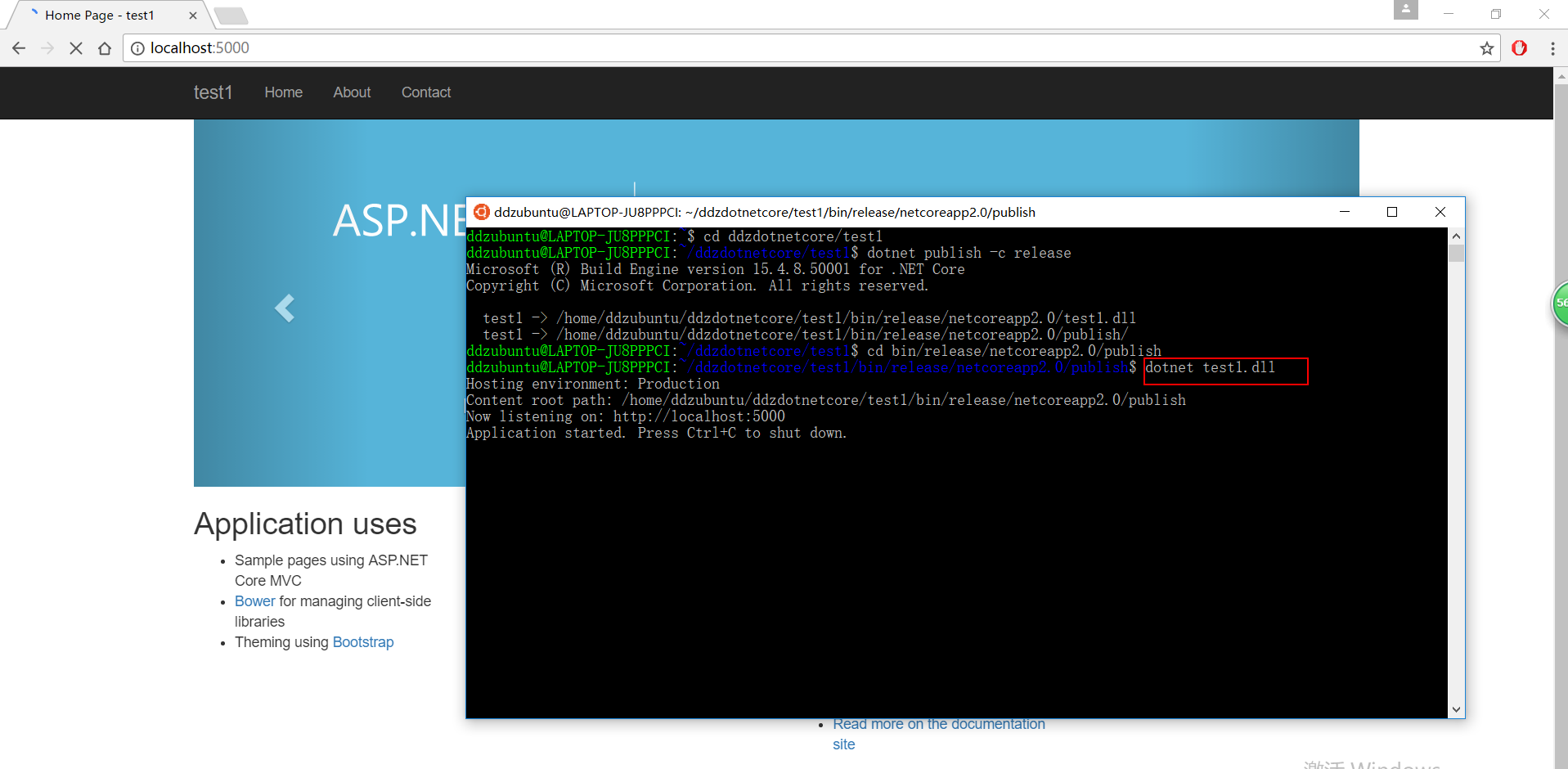The image size is (1568, 769).
Task: Close the Ubuntu terminal window
Action: pyautogui.click(x=1440, y=212)
